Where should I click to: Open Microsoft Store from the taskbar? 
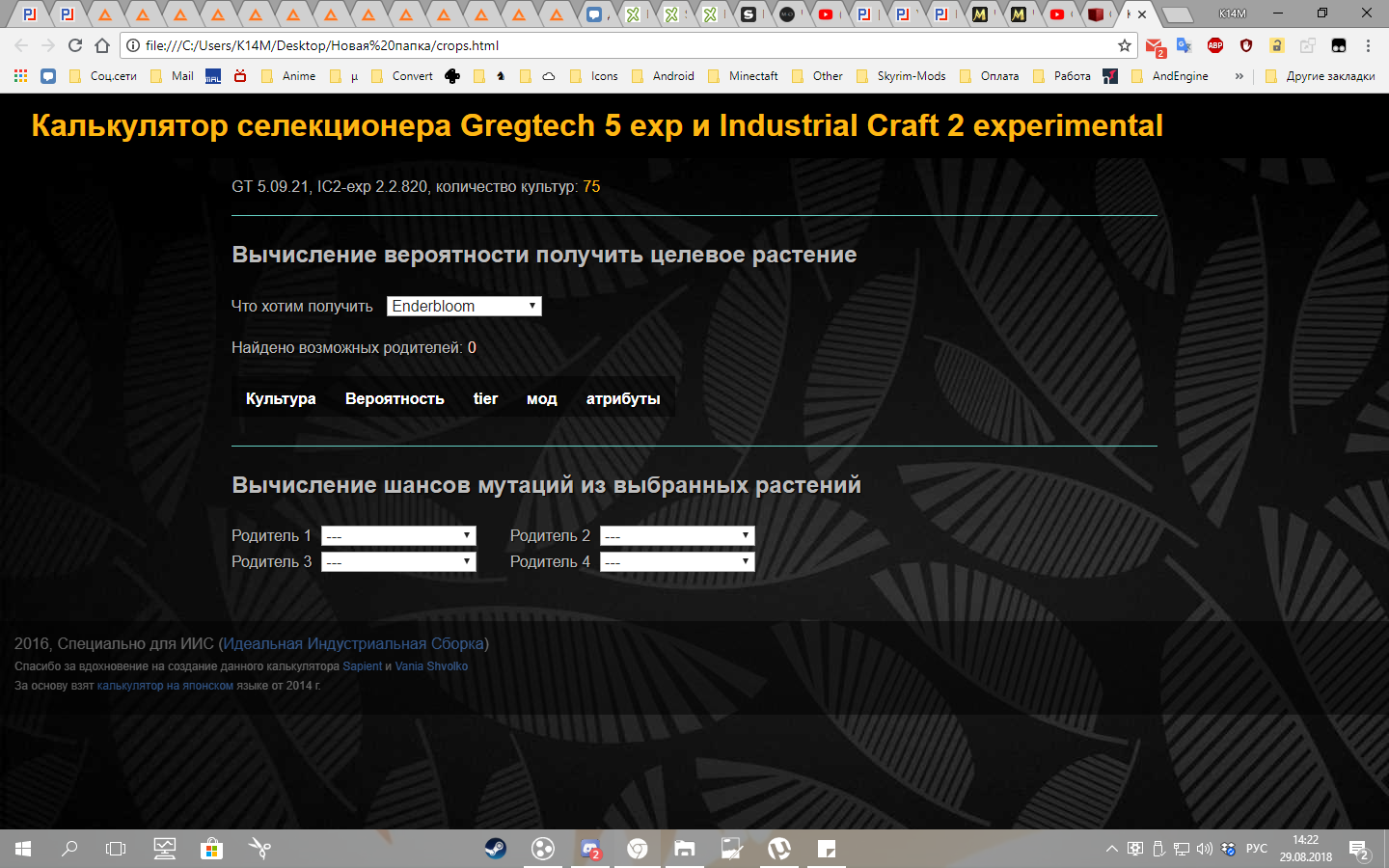point(212,849)
